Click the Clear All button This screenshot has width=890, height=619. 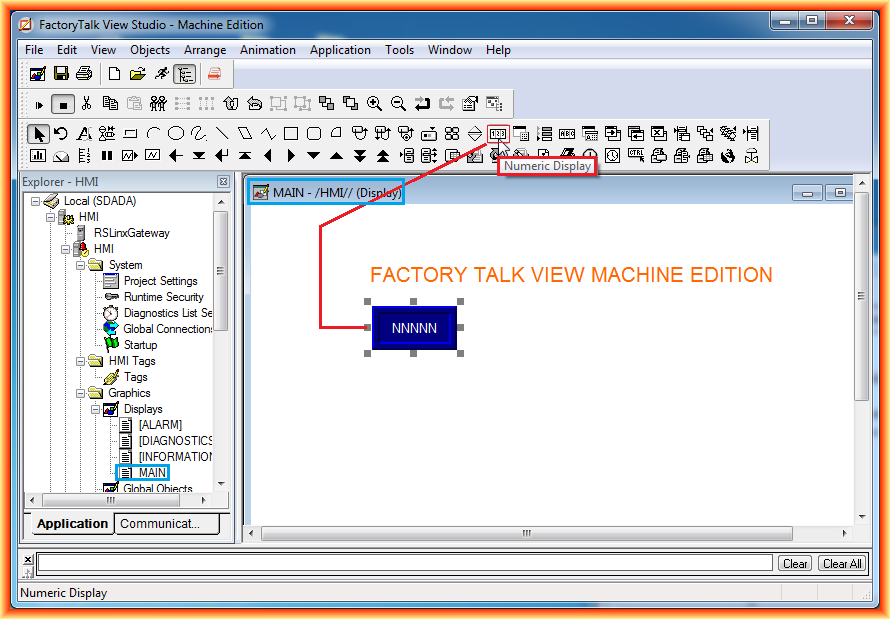(x=841, y=563)
